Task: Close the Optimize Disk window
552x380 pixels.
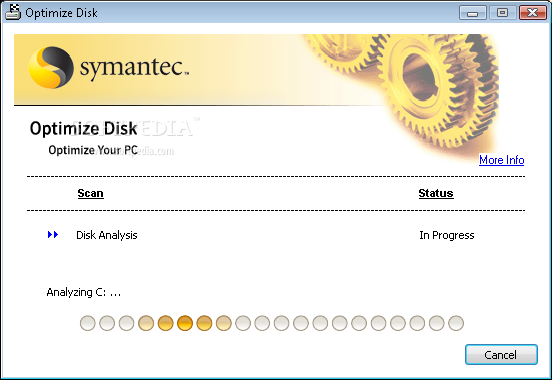Action: coord(533,13)
